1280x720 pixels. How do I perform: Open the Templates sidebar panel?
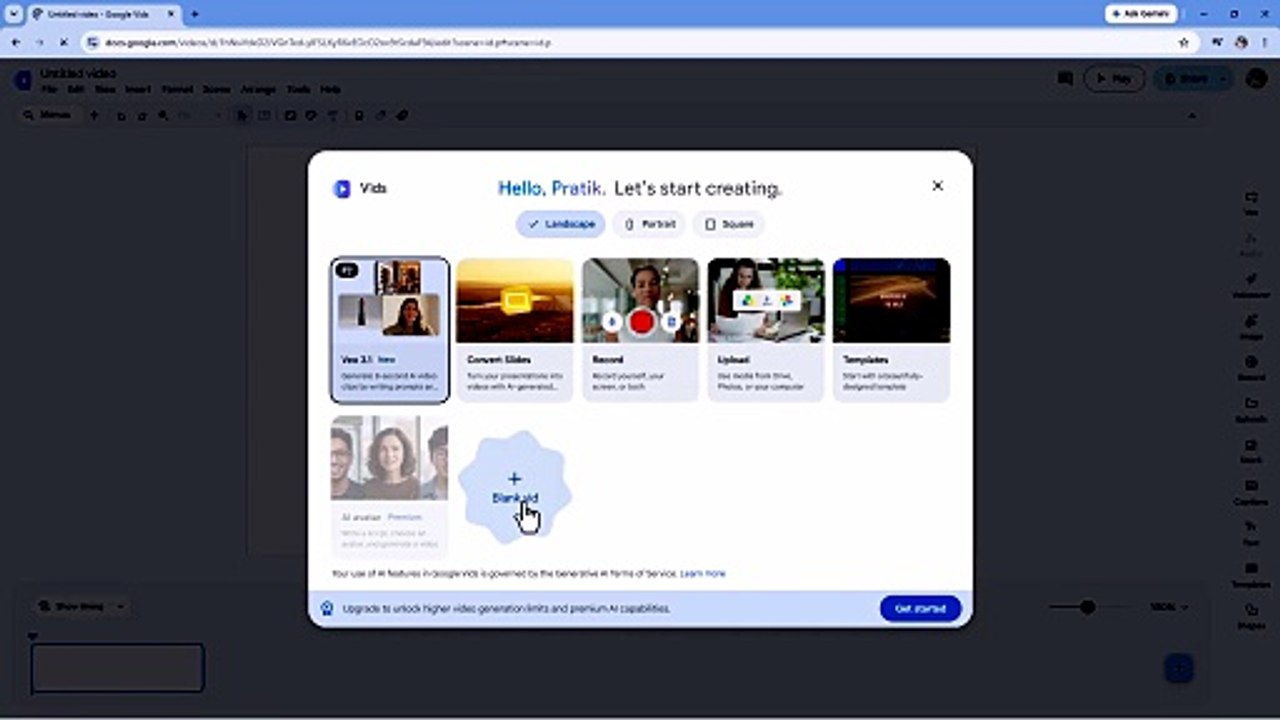1250,574
